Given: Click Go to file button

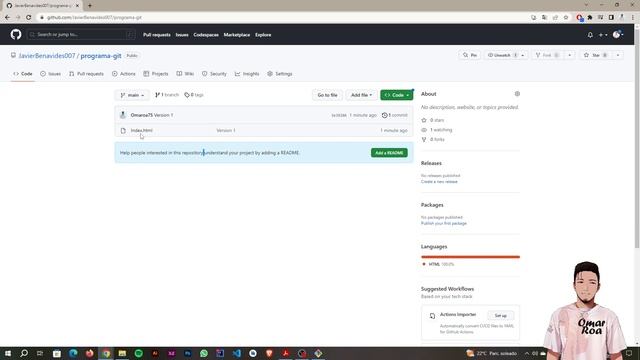Looking at the screenshot, I should click(x=327, y=95).
